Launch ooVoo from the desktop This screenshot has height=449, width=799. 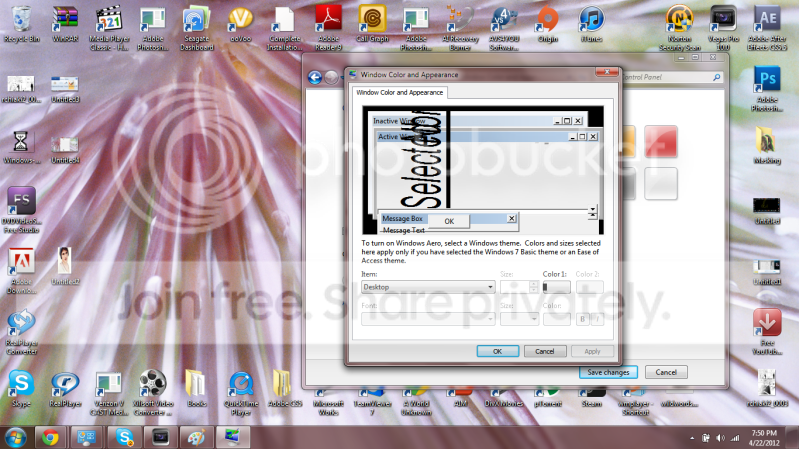coord(241,24)
